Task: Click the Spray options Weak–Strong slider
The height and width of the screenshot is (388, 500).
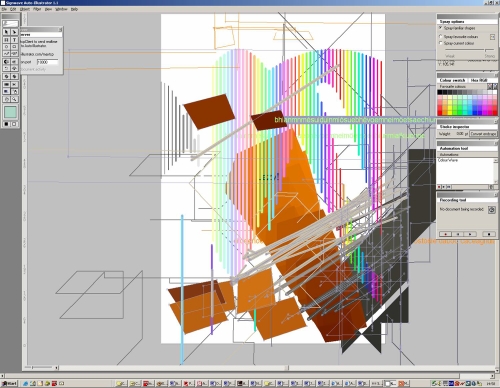Action: click(x=470, y=50)
